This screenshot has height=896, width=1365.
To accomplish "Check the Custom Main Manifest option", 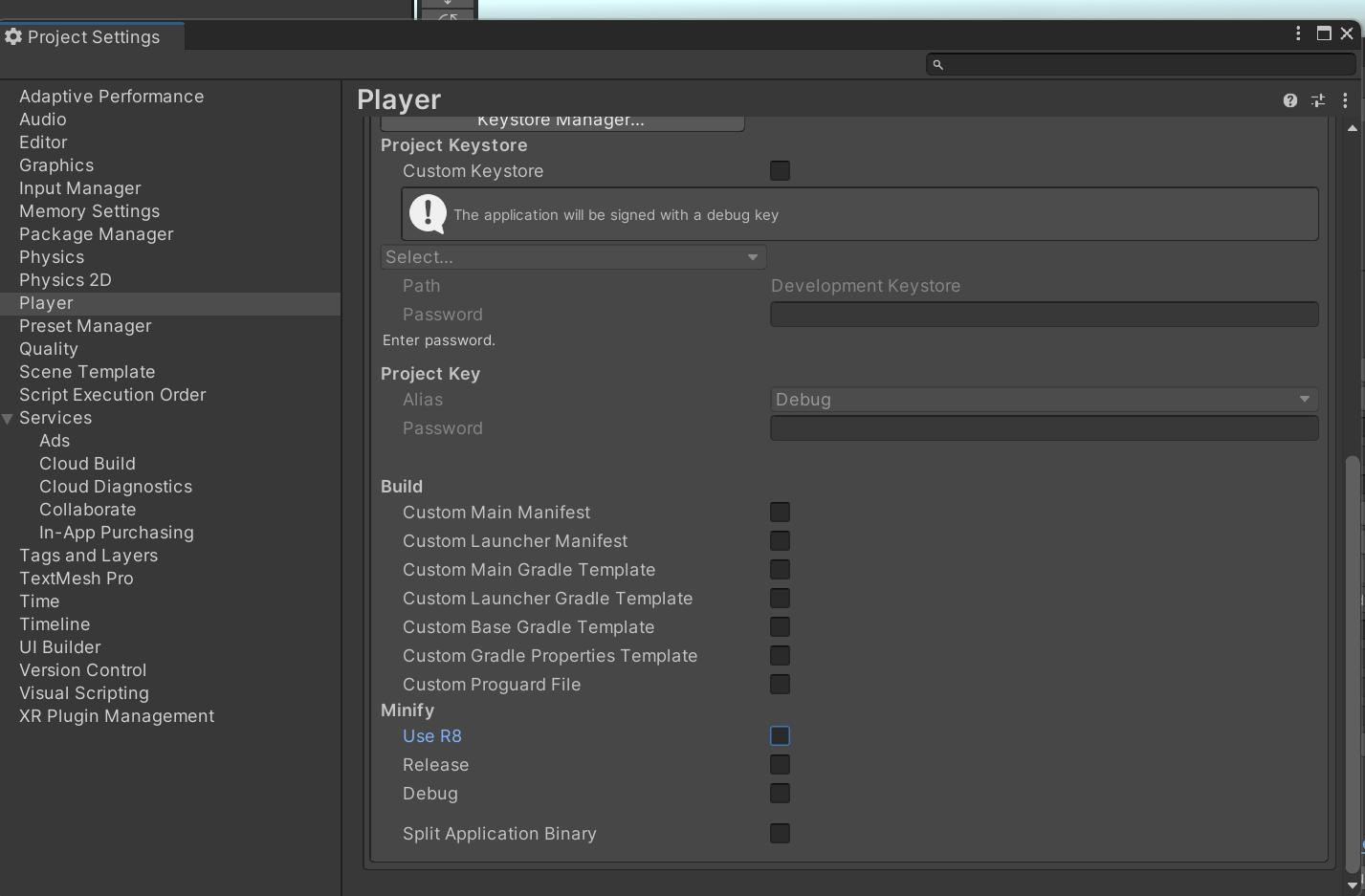I will 780,512.
